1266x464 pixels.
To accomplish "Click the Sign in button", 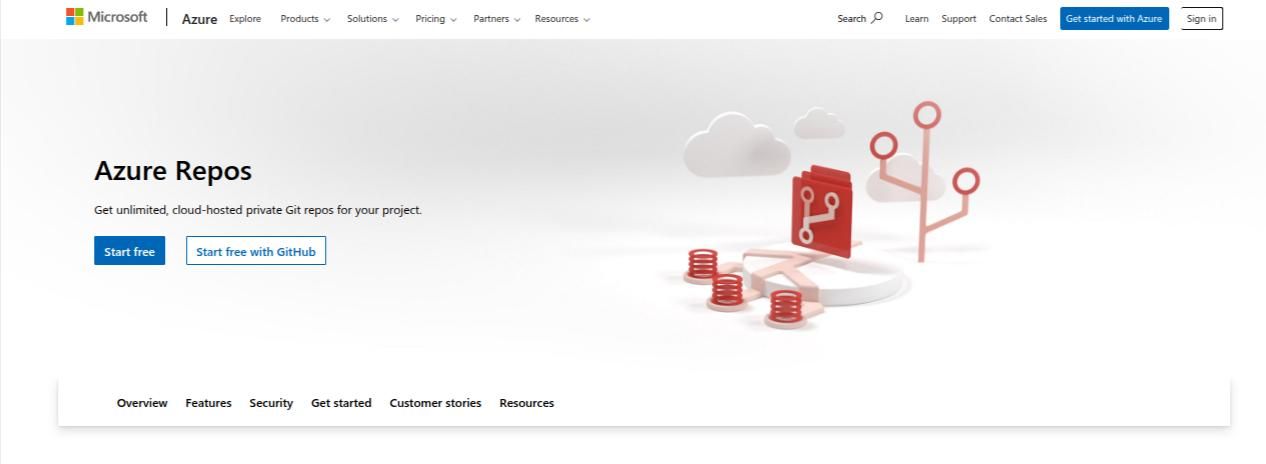I will [1202, 19].
